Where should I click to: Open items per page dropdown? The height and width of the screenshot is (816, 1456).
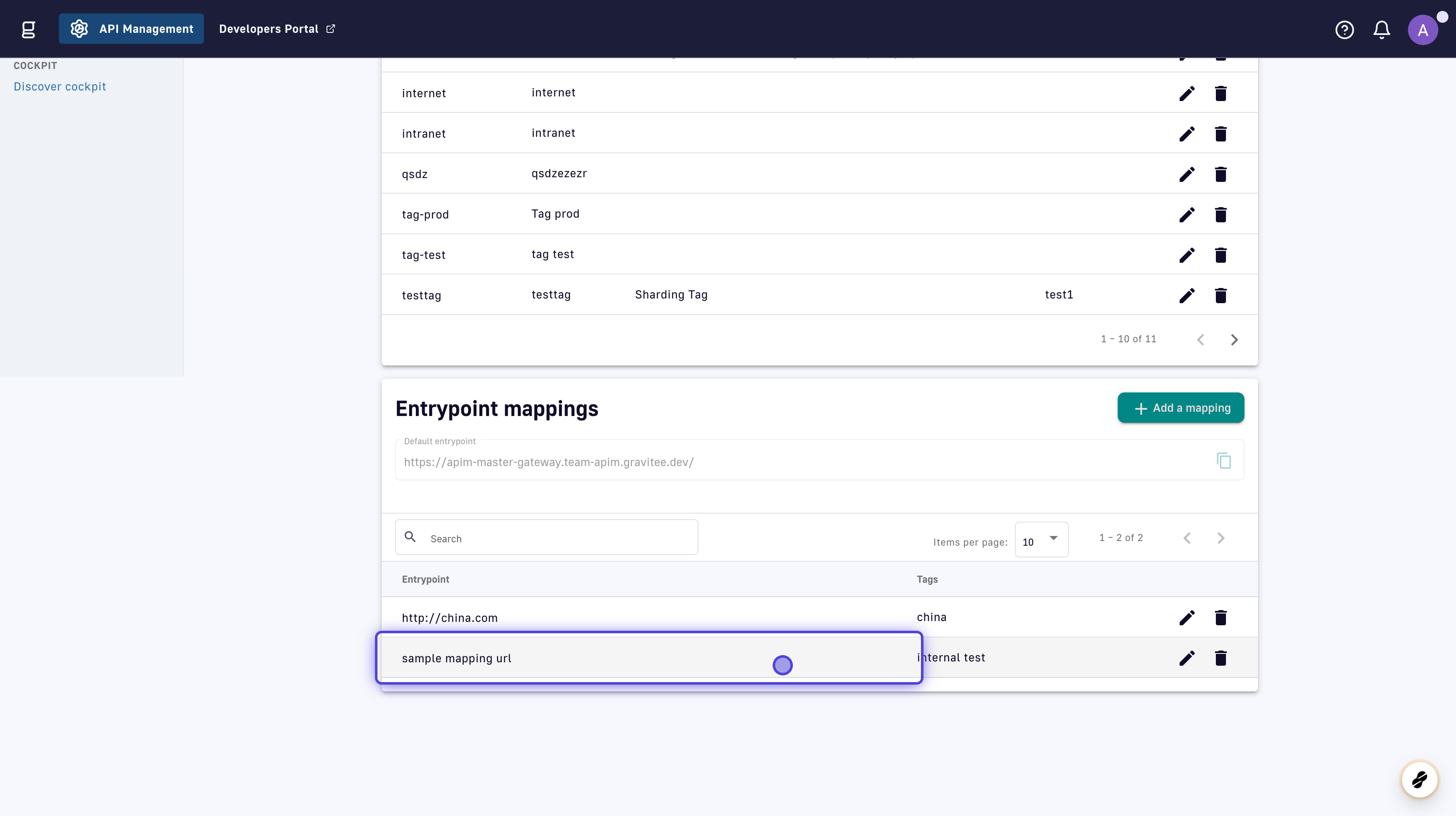click(x=1041, y=540)
